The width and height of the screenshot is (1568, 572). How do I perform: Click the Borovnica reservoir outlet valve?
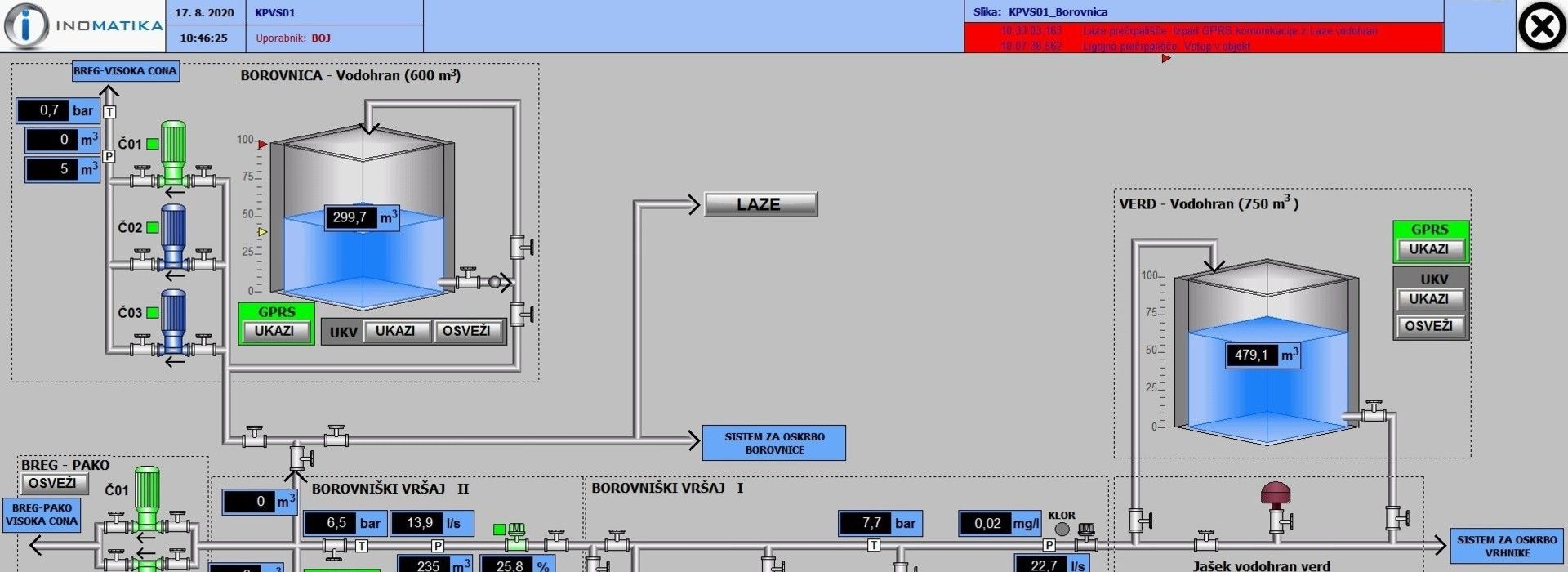tap(469, 279)
